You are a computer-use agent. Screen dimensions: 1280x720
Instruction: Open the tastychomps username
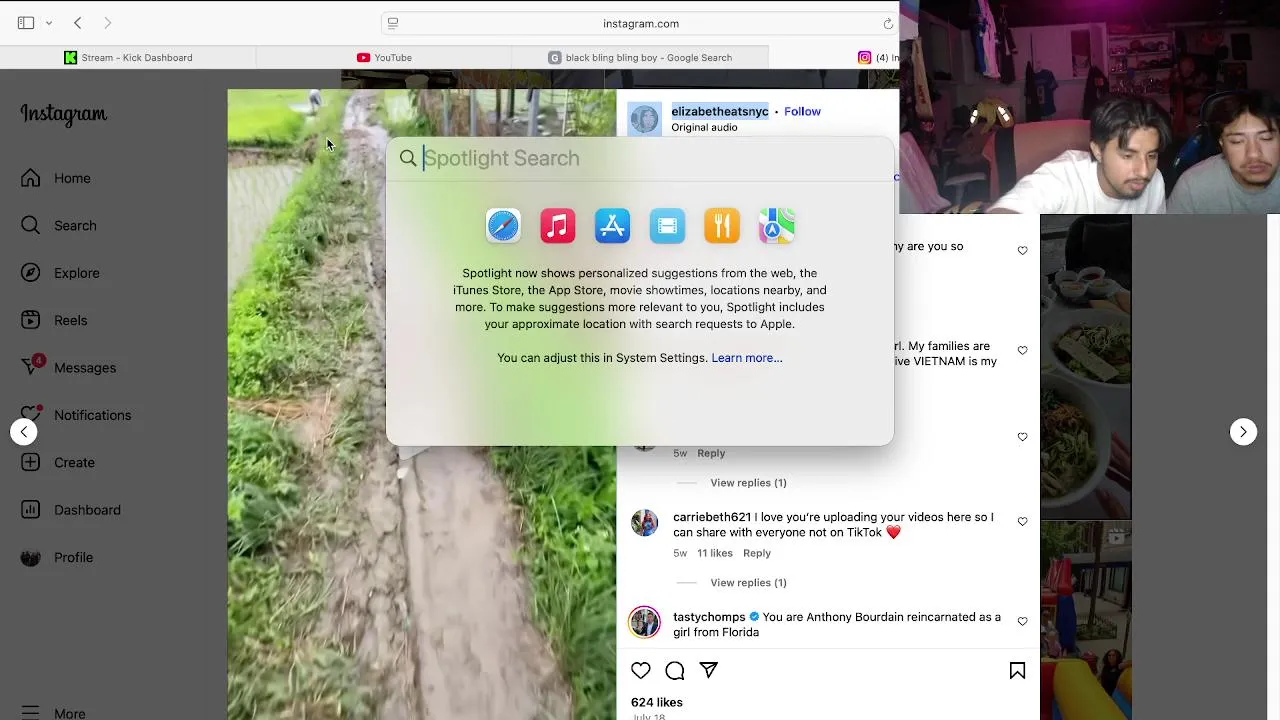click(x=709, y=617)
